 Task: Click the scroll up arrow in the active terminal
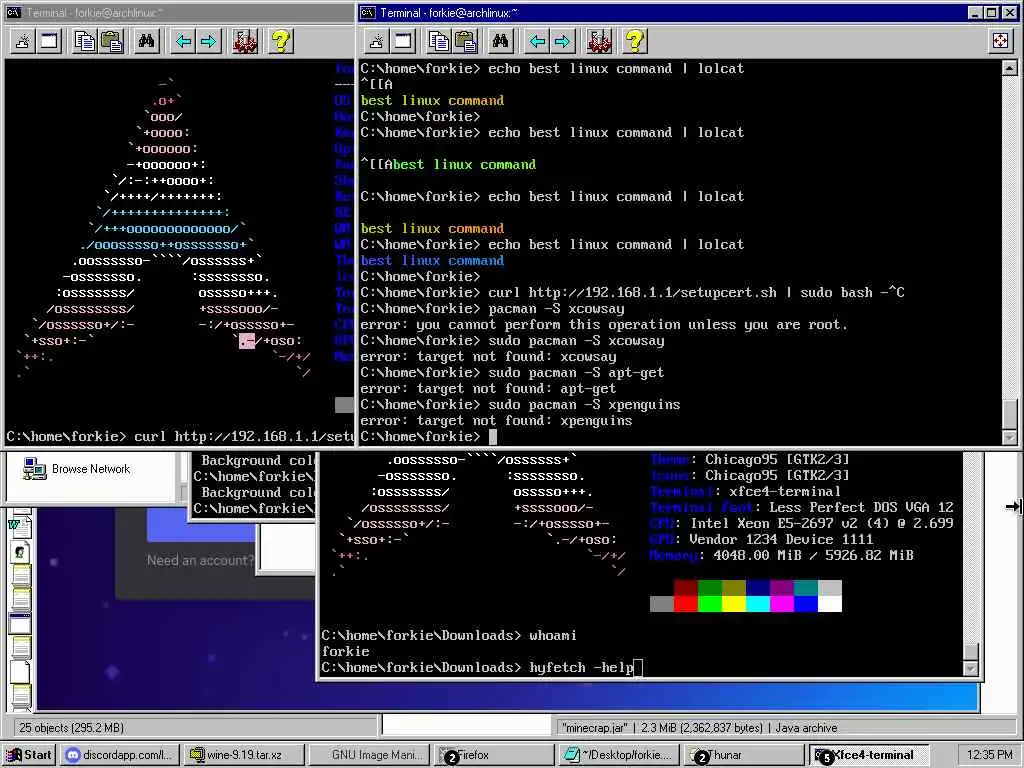coord(1009,67)
